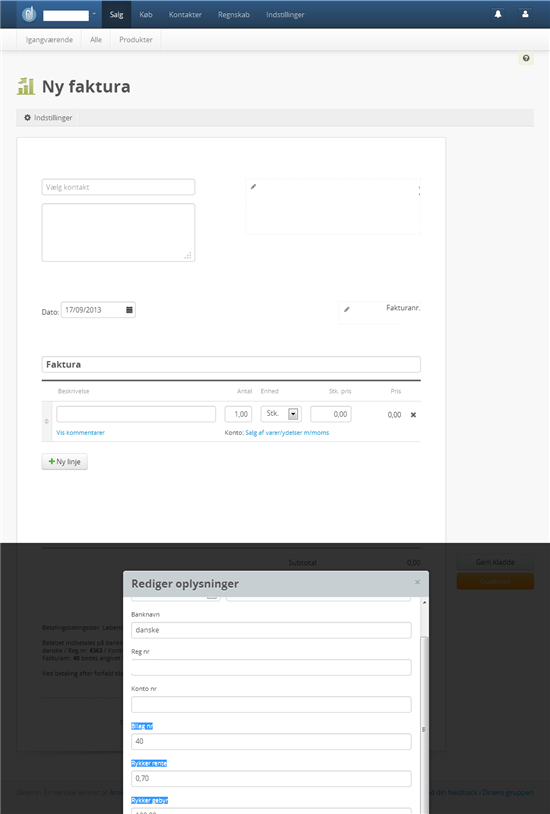The image size is (550, 814).
Task: Open the user profile icon
Action: (525, 14)
